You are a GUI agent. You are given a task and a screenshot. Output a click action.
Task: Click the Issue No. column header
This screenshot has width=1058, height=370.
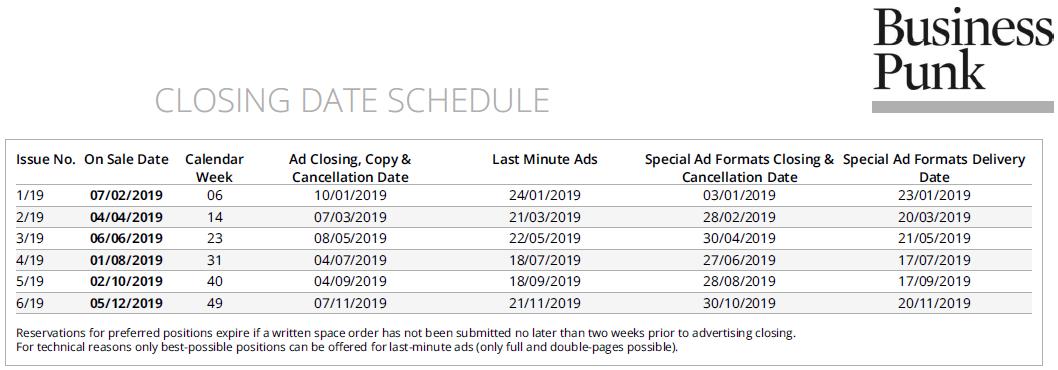click(x=45, y=160)
